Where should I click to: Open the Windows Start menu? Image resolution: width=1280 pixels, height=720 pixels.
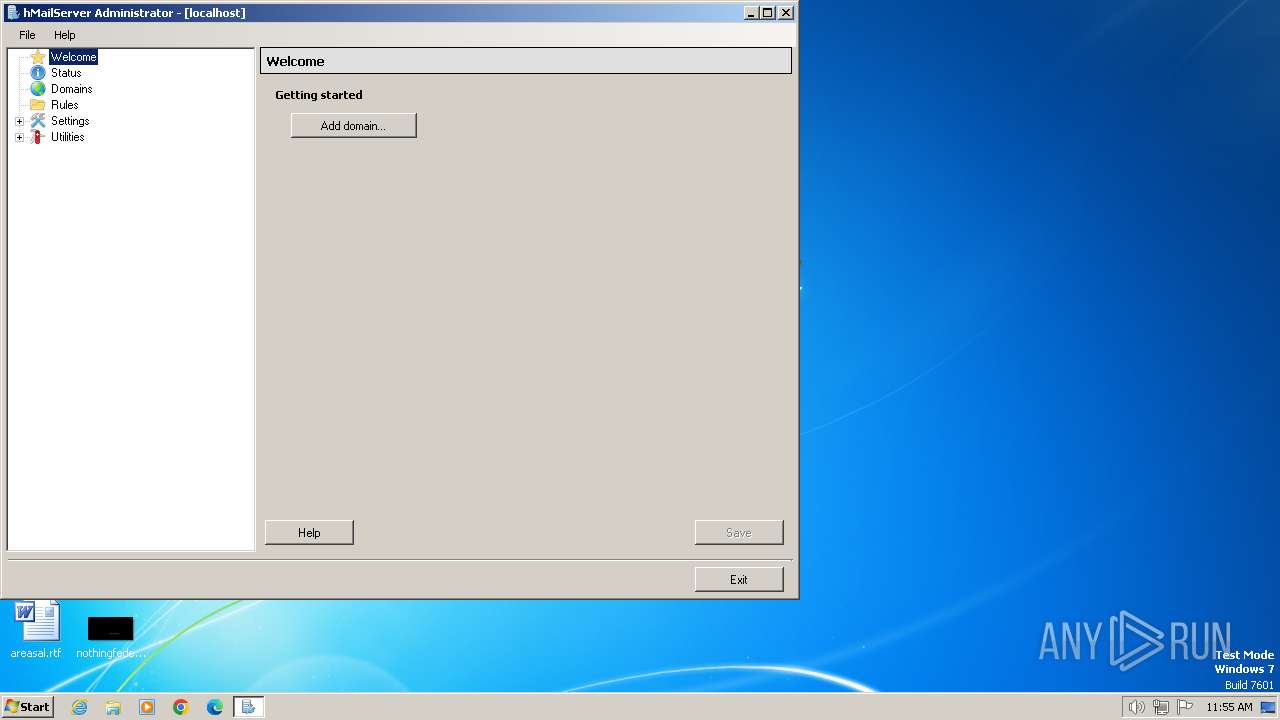pos(28,707)
